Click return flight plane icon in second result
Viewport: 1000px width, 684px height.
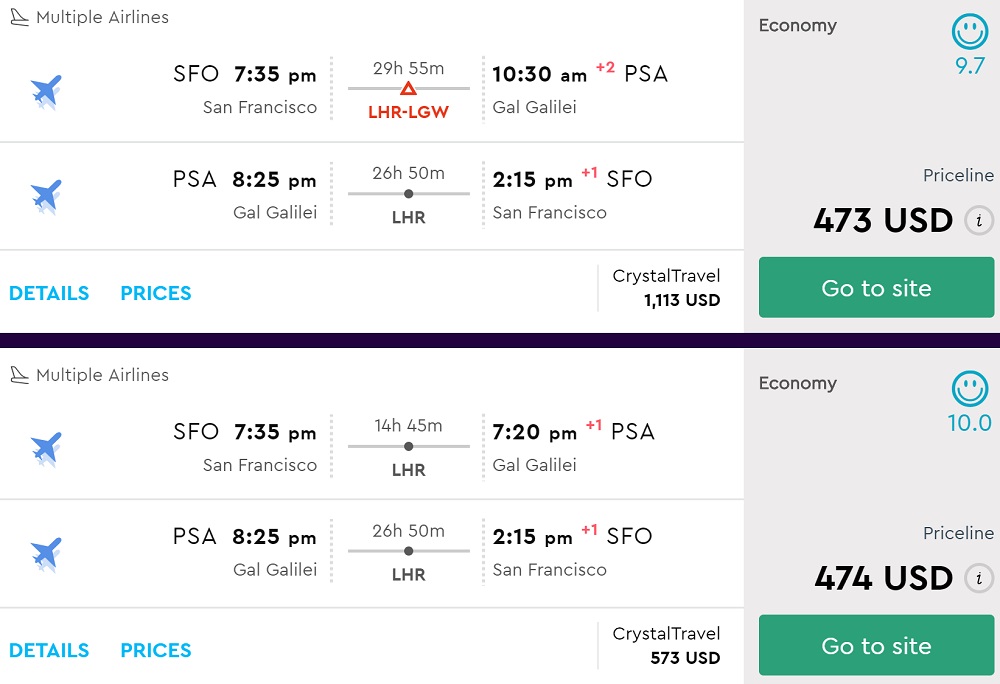[46, 552]
